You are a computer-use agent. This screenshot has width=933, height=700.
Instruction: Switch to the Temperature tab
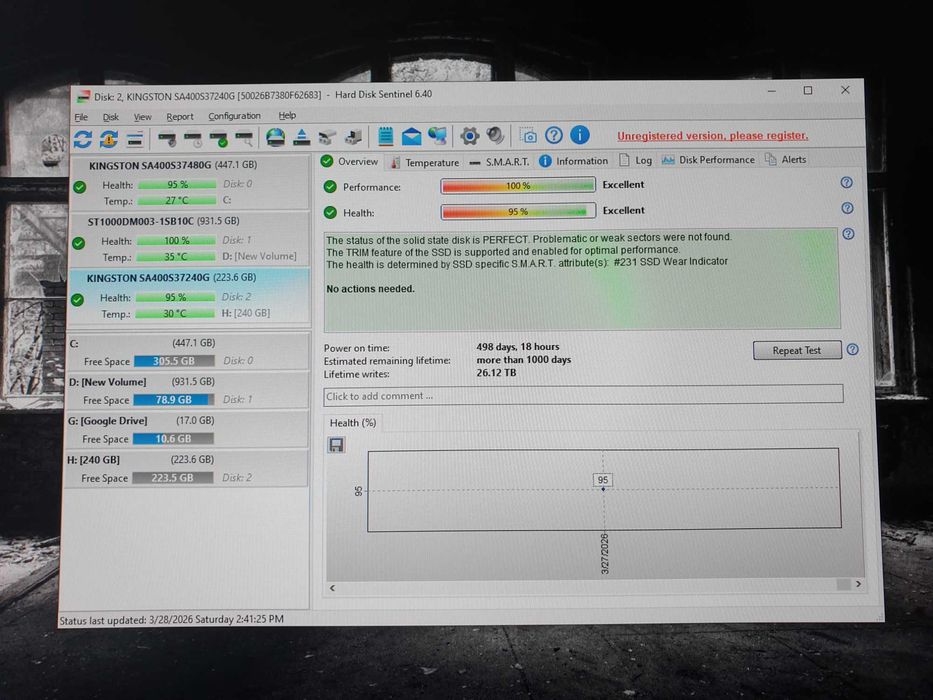coord(425,162)
